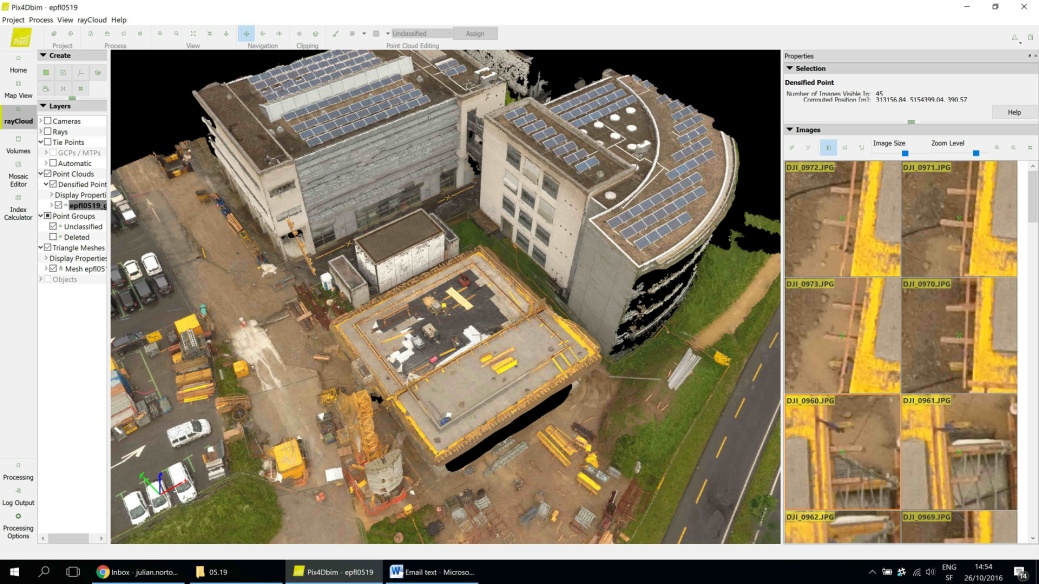Select the highlighted navigation mode icon
The height and width of the screenshot is (584, 1039).
(246, 34)
